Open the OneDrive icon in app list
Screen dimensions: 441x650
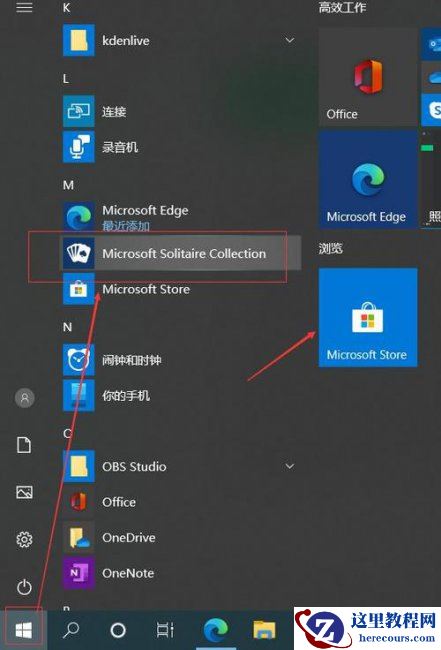pyautogui.click(x=78, y=538)
